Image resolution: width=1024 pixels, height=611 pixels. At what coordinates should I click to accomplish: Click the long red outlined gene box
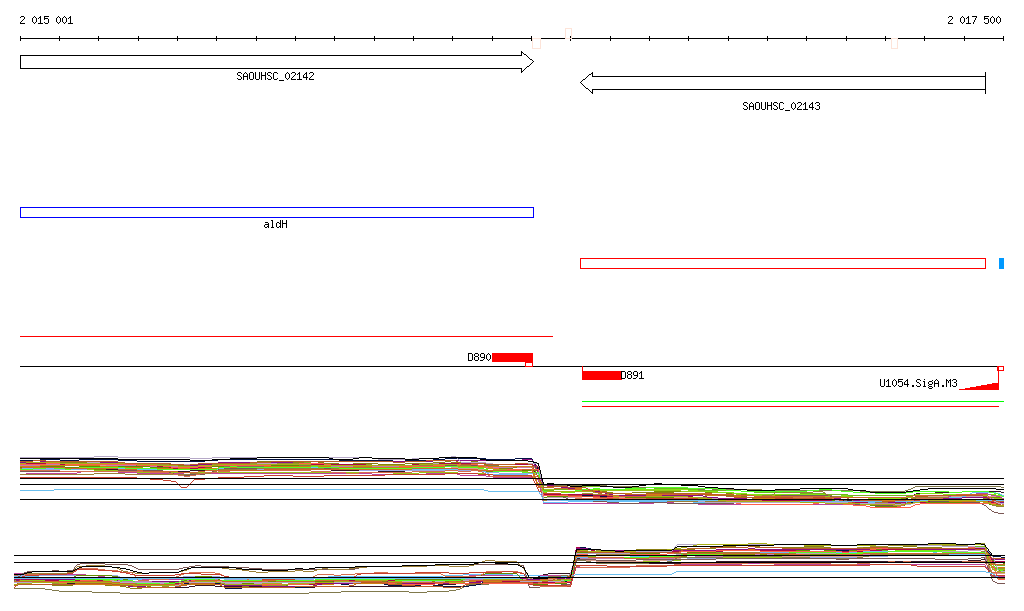pos(782,263)
